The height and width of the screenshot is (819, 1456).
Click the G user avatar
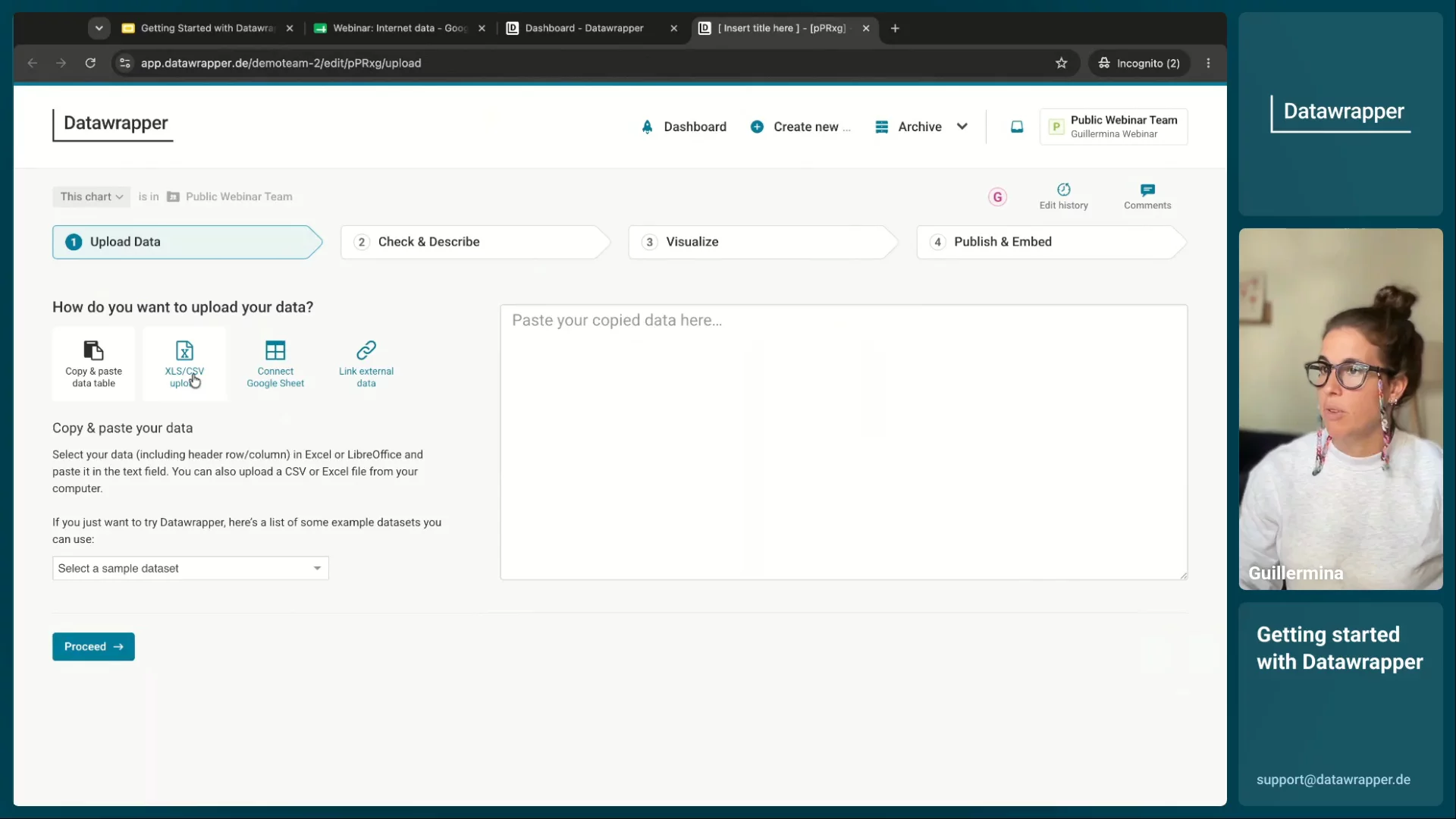tap(997, 197)
